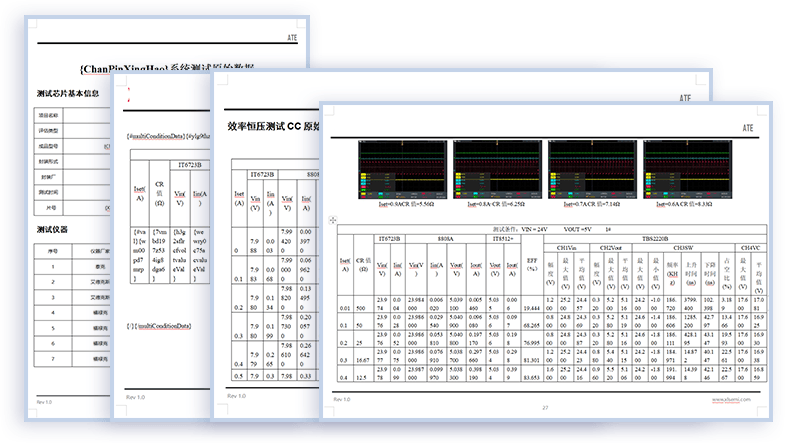Screen dimensions: 785x443
Task: Select the '8808A' column group header
Action: point(445,239)
